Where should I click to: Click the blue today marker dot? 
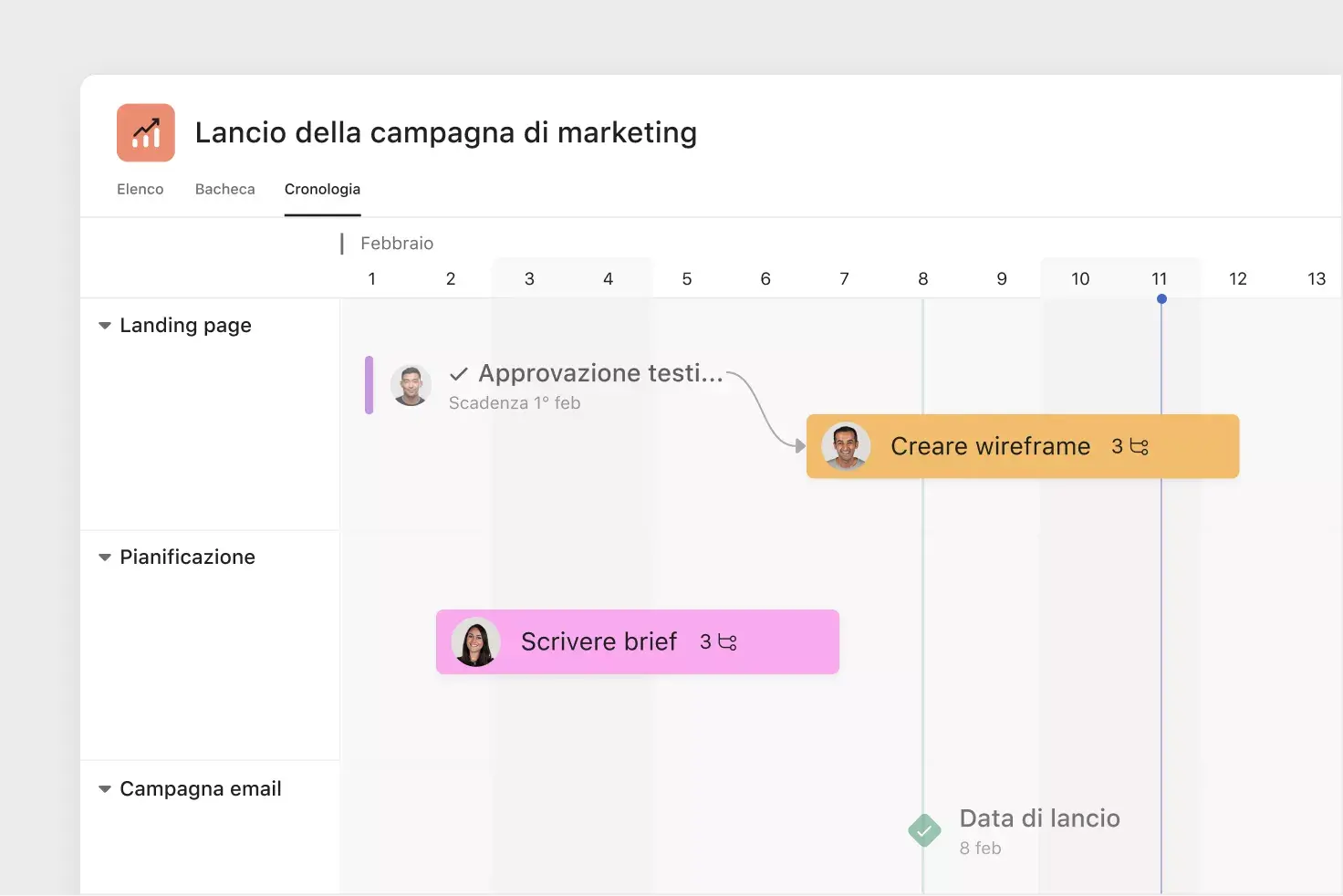1161,297
